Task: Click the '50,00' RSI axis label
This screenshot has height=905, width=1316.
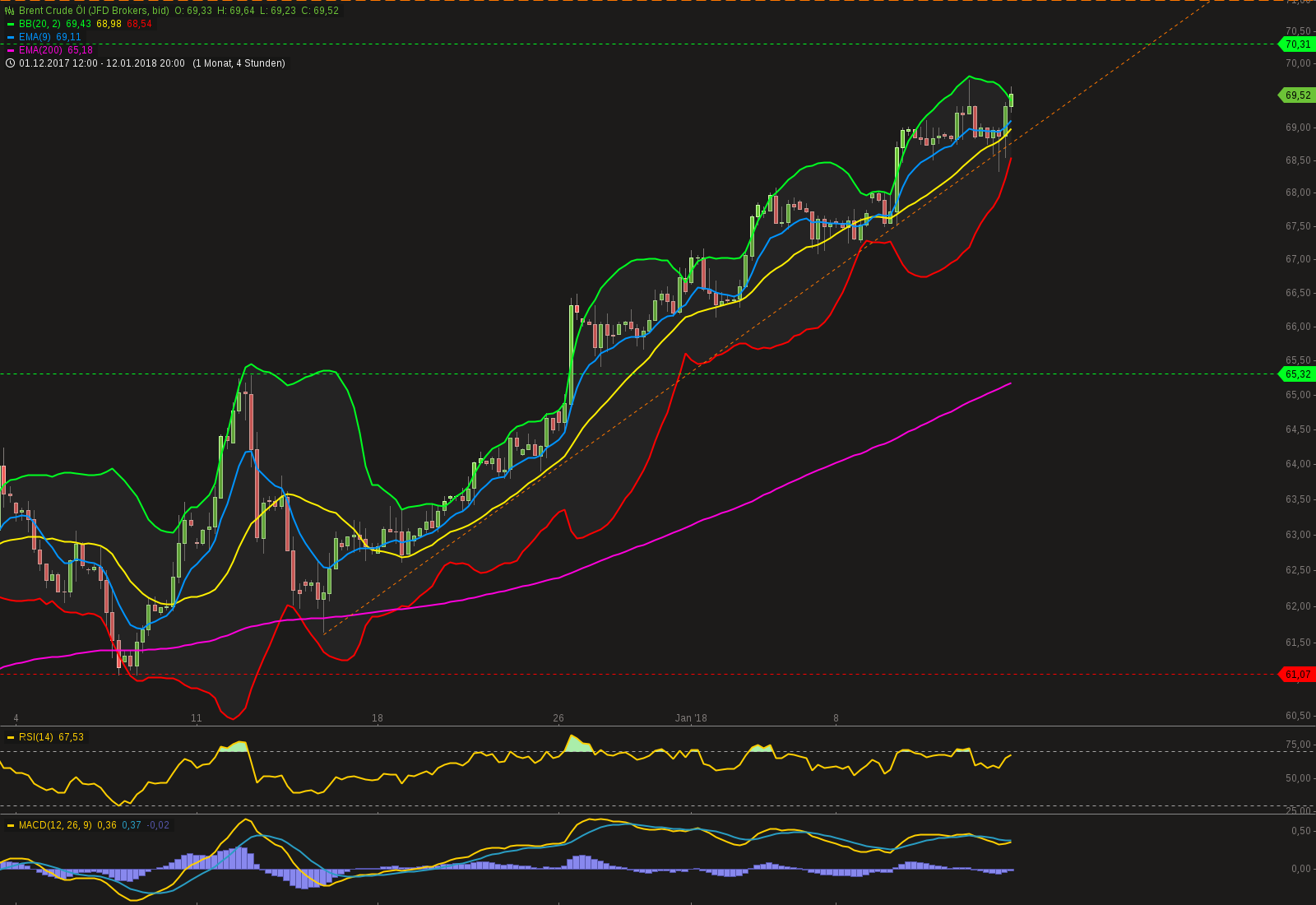Action: [x=1298, y=778]
